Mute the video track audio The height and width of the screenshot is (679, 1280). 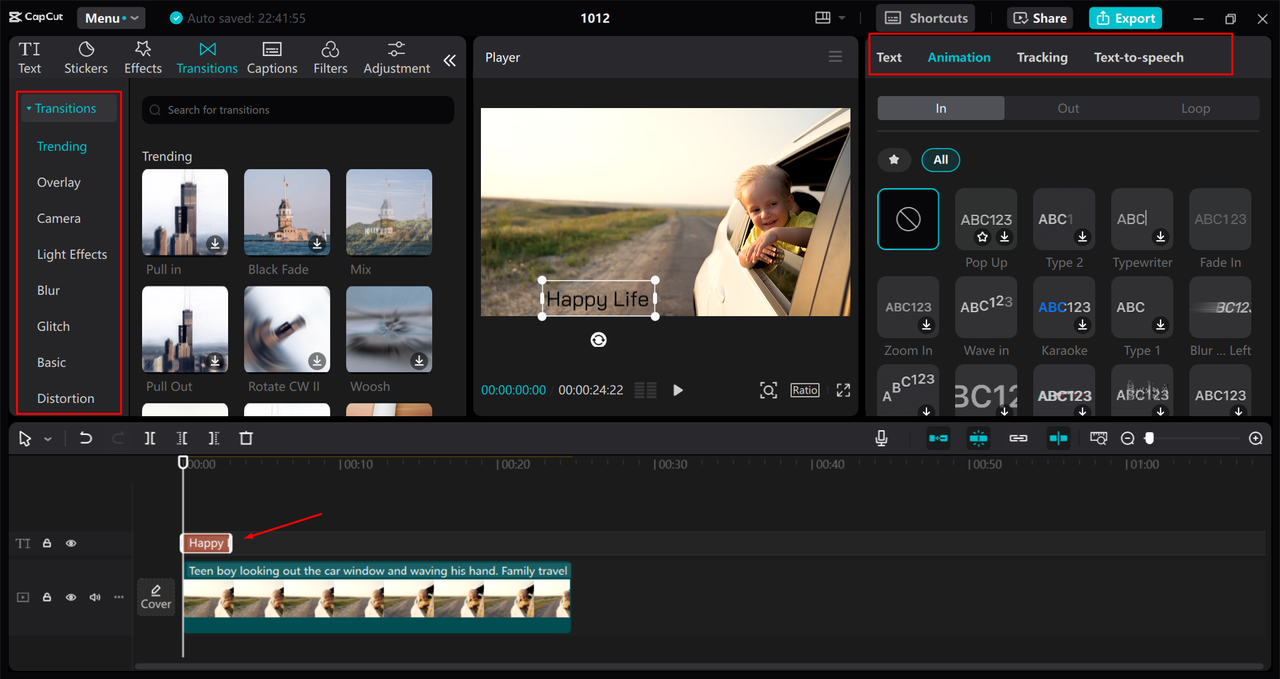point(95,597)
